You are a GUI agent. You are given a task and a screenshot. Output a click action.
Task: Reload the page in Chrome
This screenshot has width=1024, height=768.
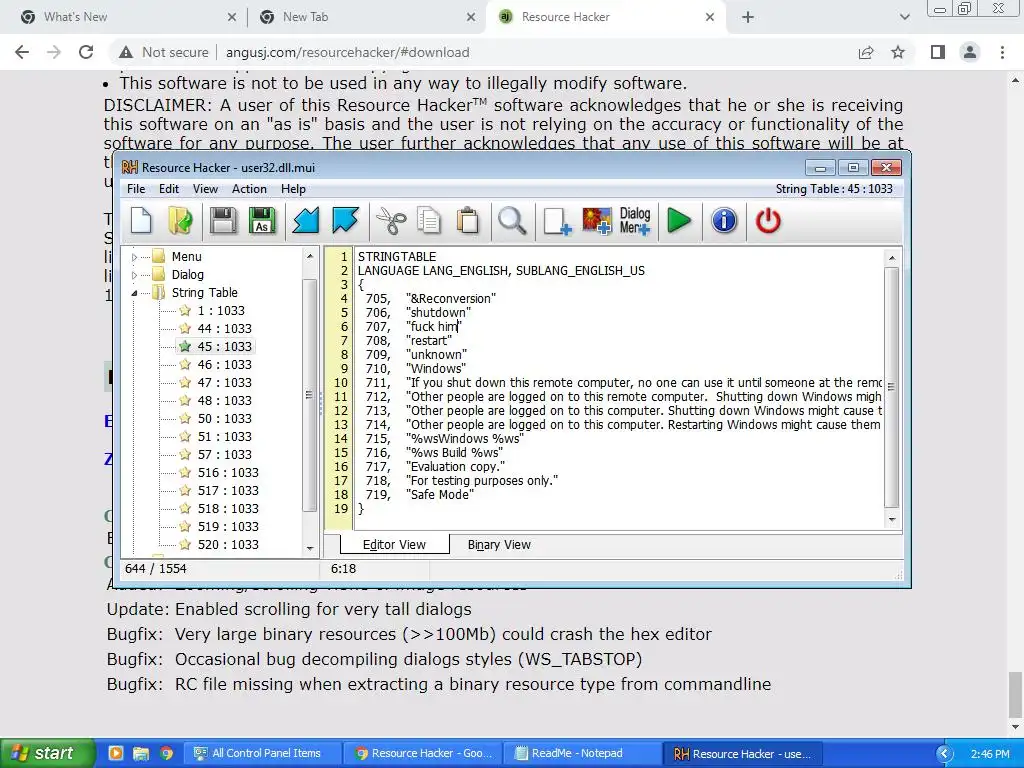86,52
